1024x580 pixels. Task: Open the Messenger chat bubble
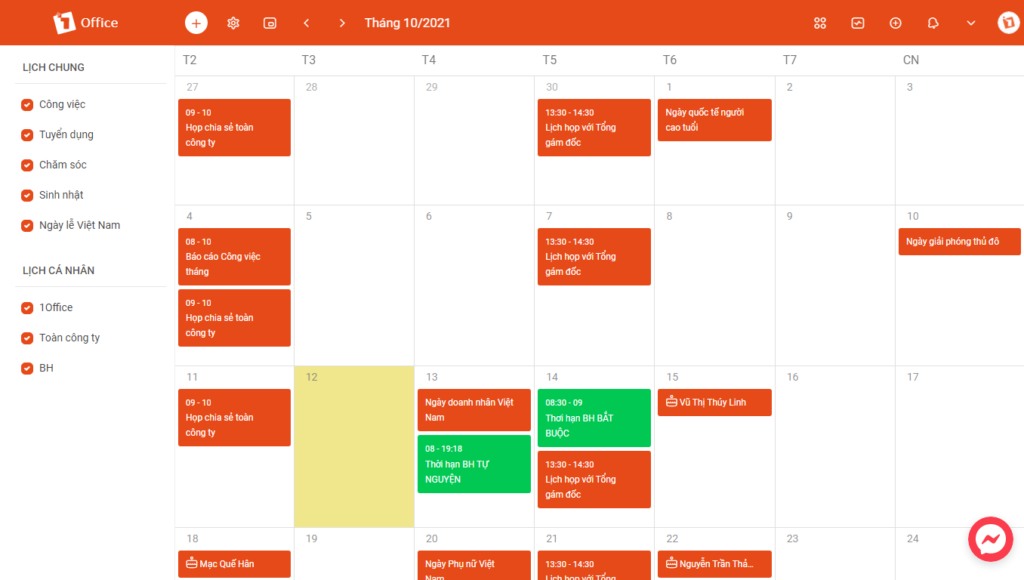click(x=990, y=540)
